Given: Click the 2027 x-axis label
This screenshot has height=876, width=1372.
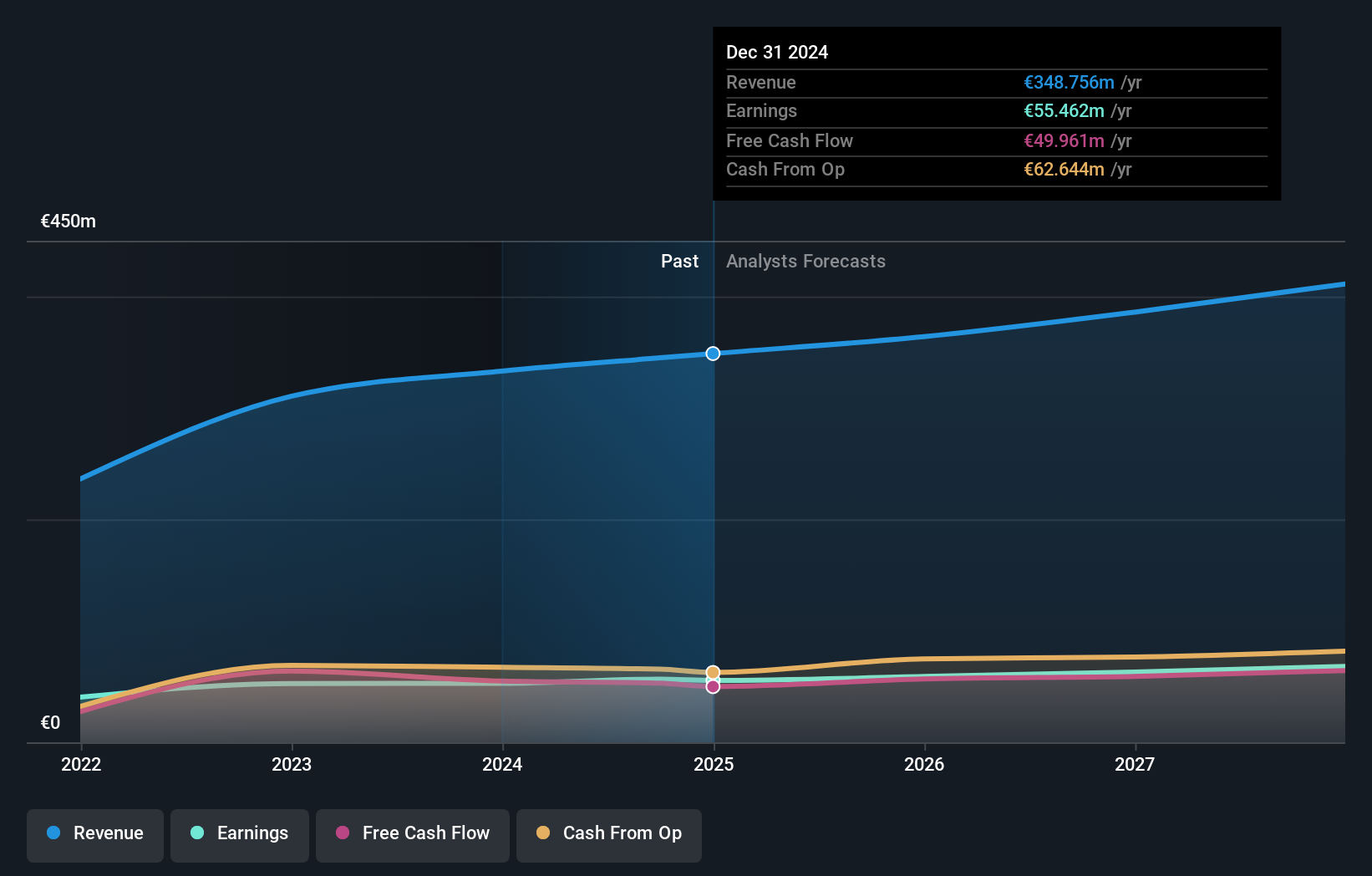Looking at the screenshot, I should pos(1135,764).
